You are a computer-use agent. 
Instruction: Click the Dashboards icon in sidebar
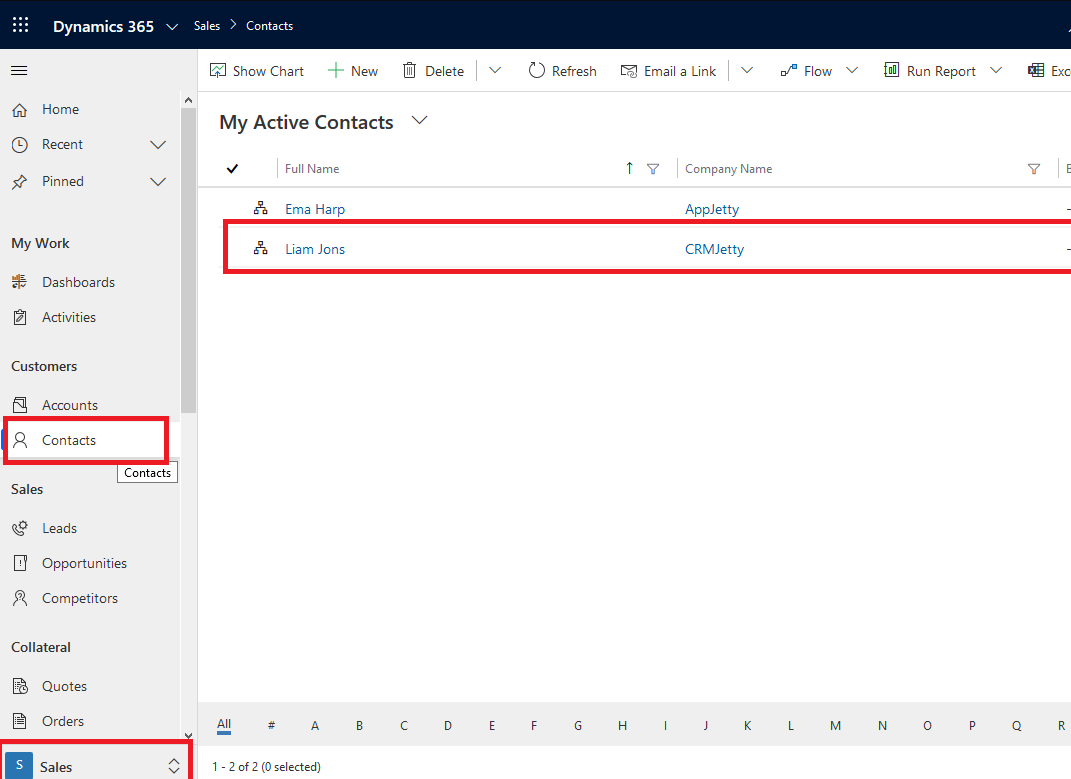click(x=20, y=282)
